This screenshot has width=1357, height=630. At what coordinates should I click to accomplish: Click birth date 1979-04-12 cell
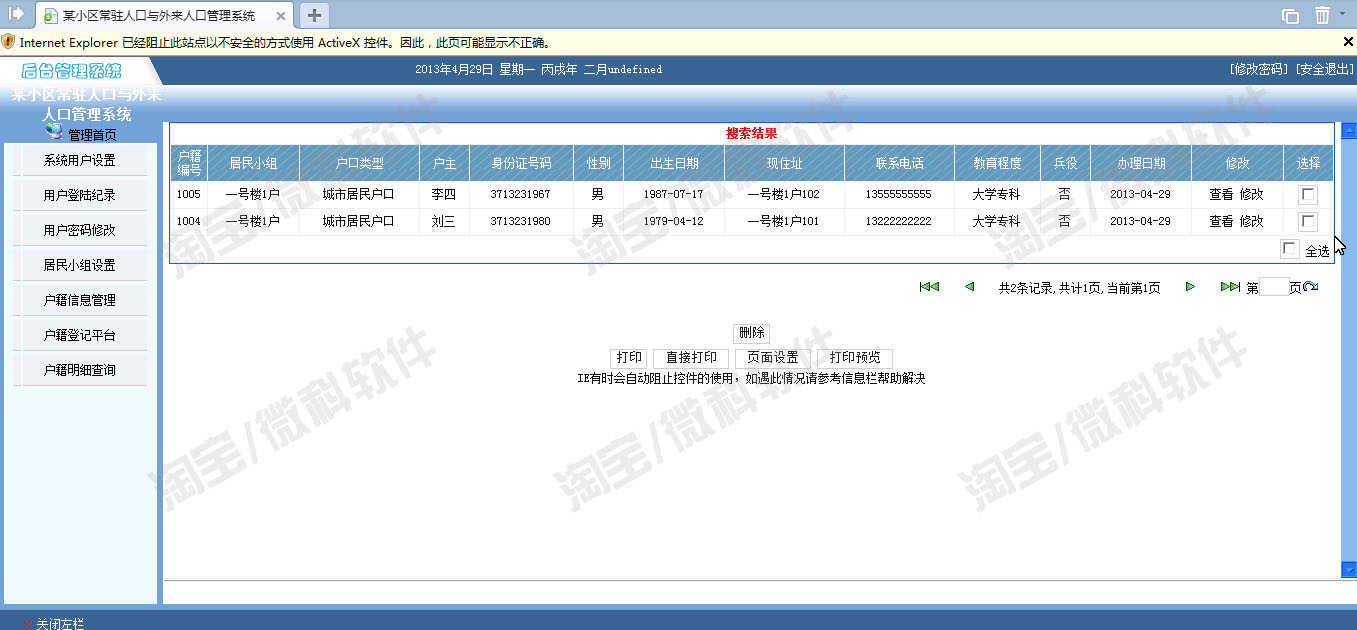click(x=673, y=221)
